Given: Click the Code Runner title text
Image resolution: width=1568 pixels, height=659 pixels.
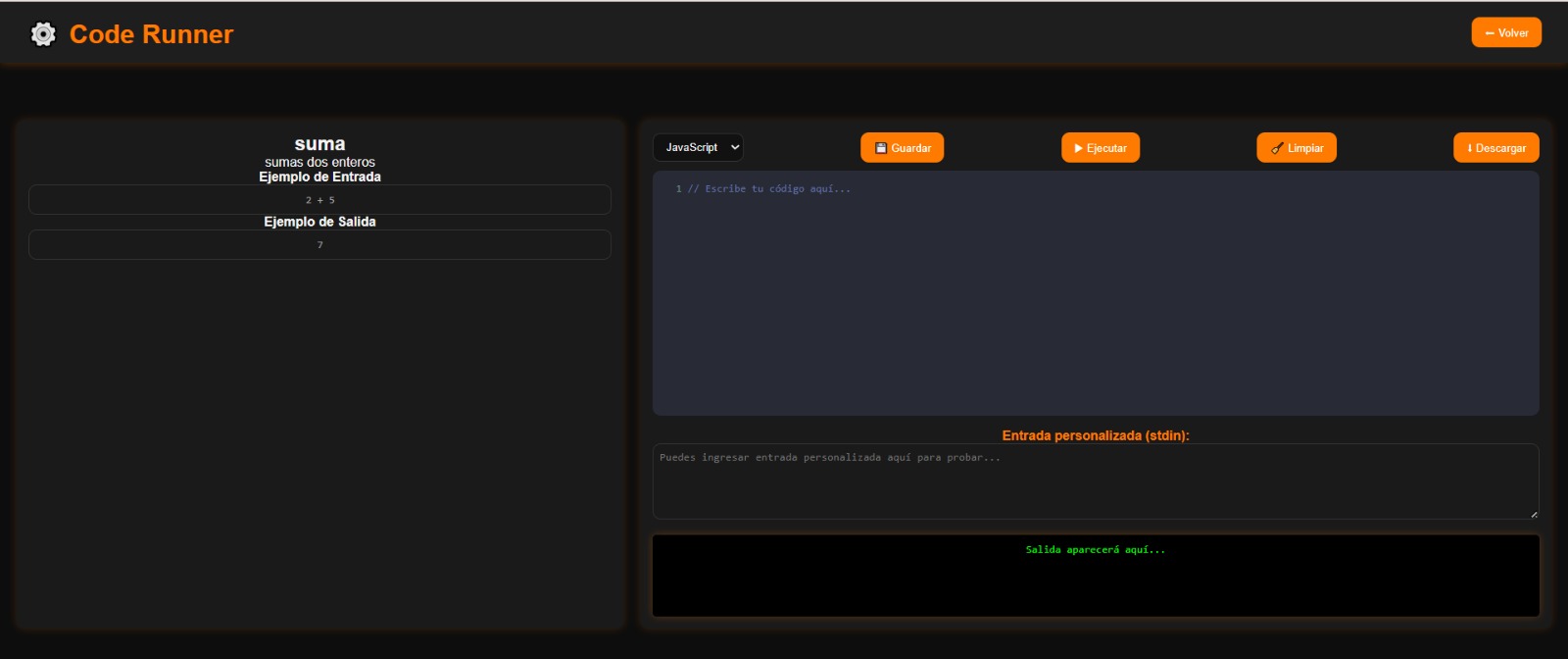Looking at the screenshot, I should pos(151,34).
